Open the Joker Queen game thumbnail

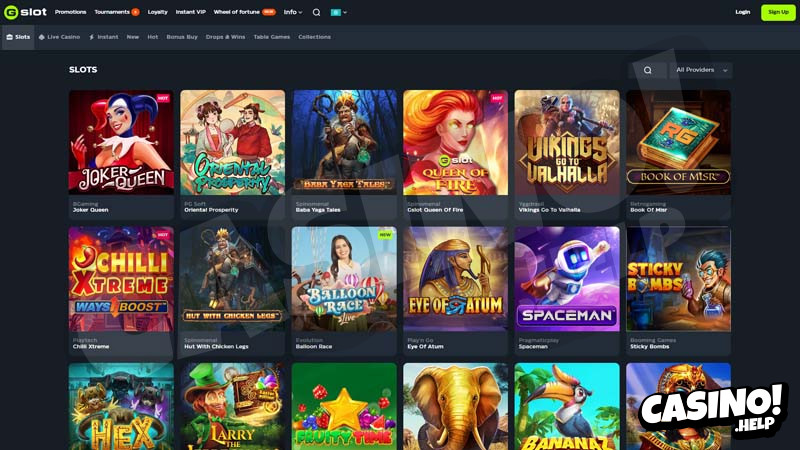coord(121,142)
